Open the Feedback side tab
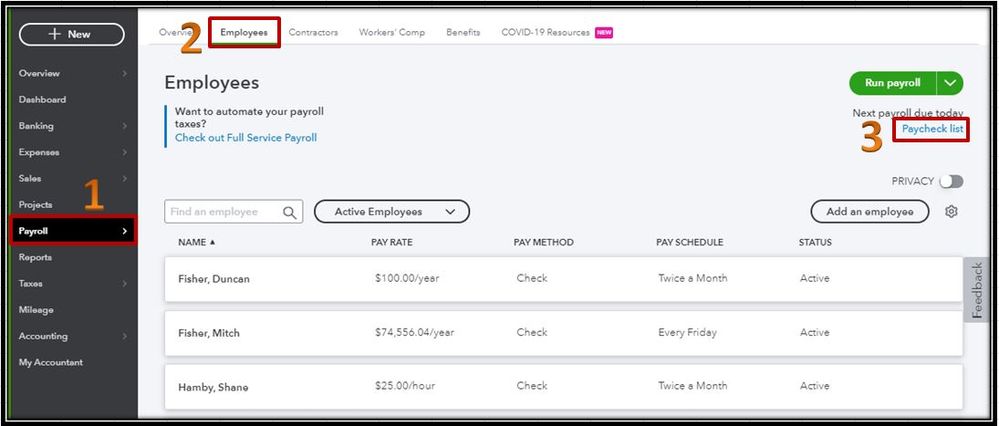 tap(977, 290)
